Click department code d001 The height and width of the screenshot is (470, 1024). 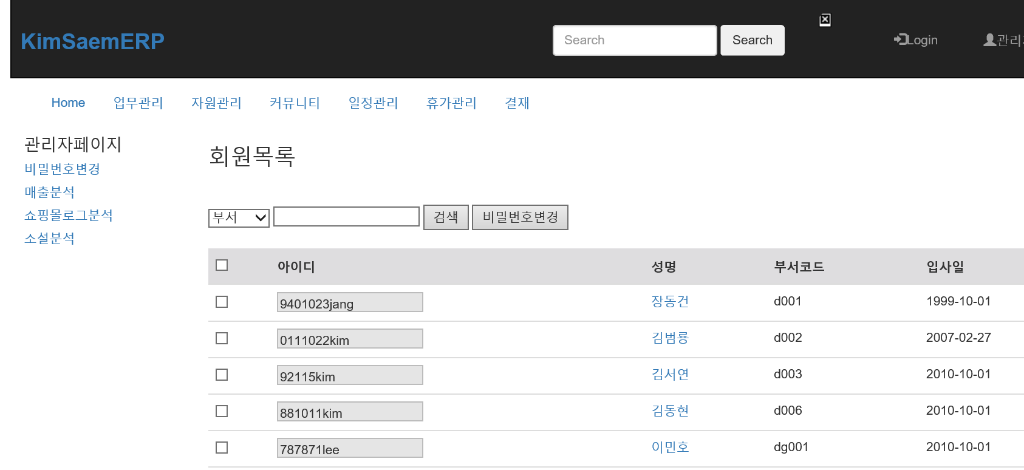click(788, 301)
